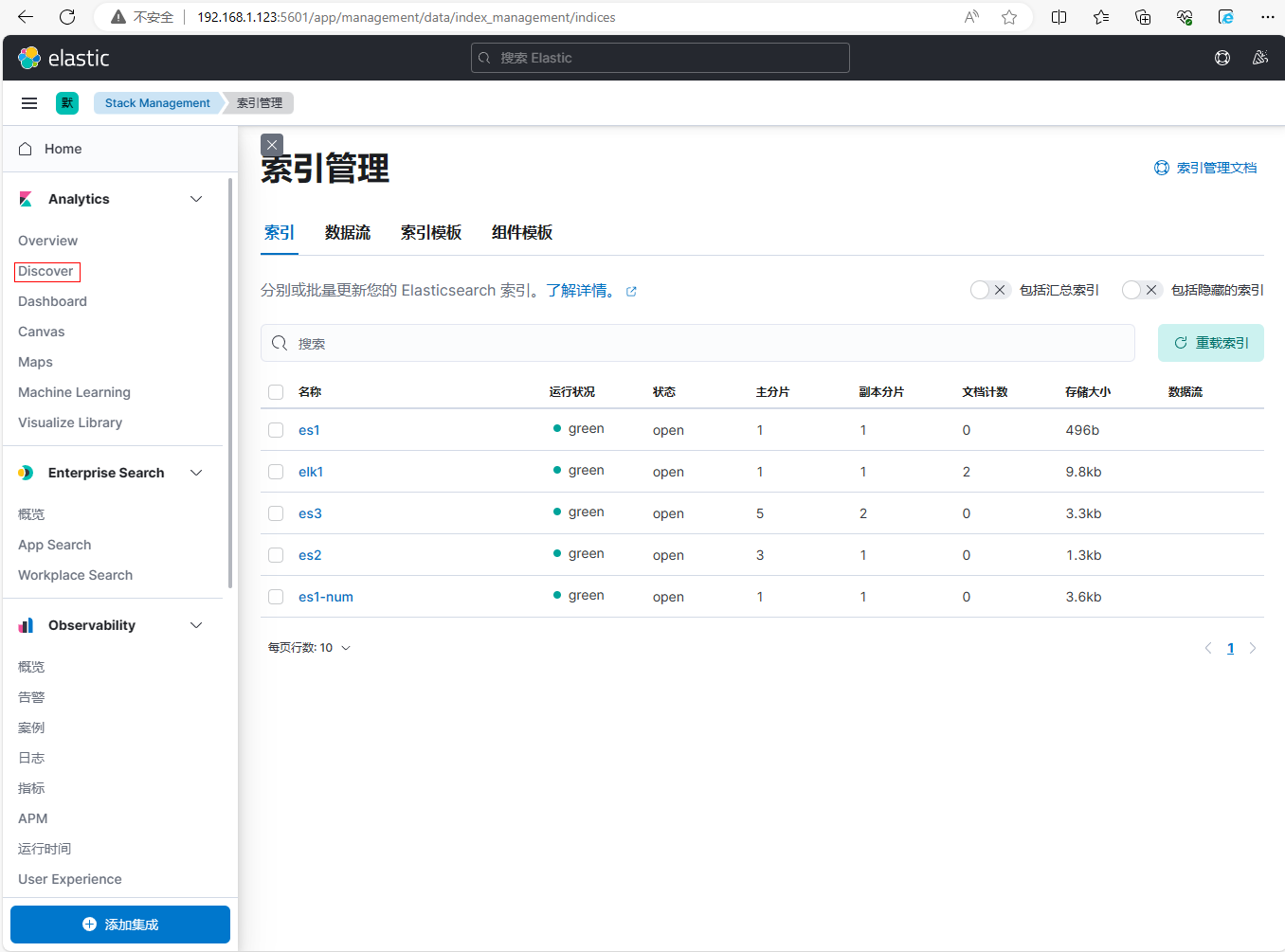Viewport: 1285px width, 952px height.
Task: Open the help menu icon in header
Action: click(1222, 58)
